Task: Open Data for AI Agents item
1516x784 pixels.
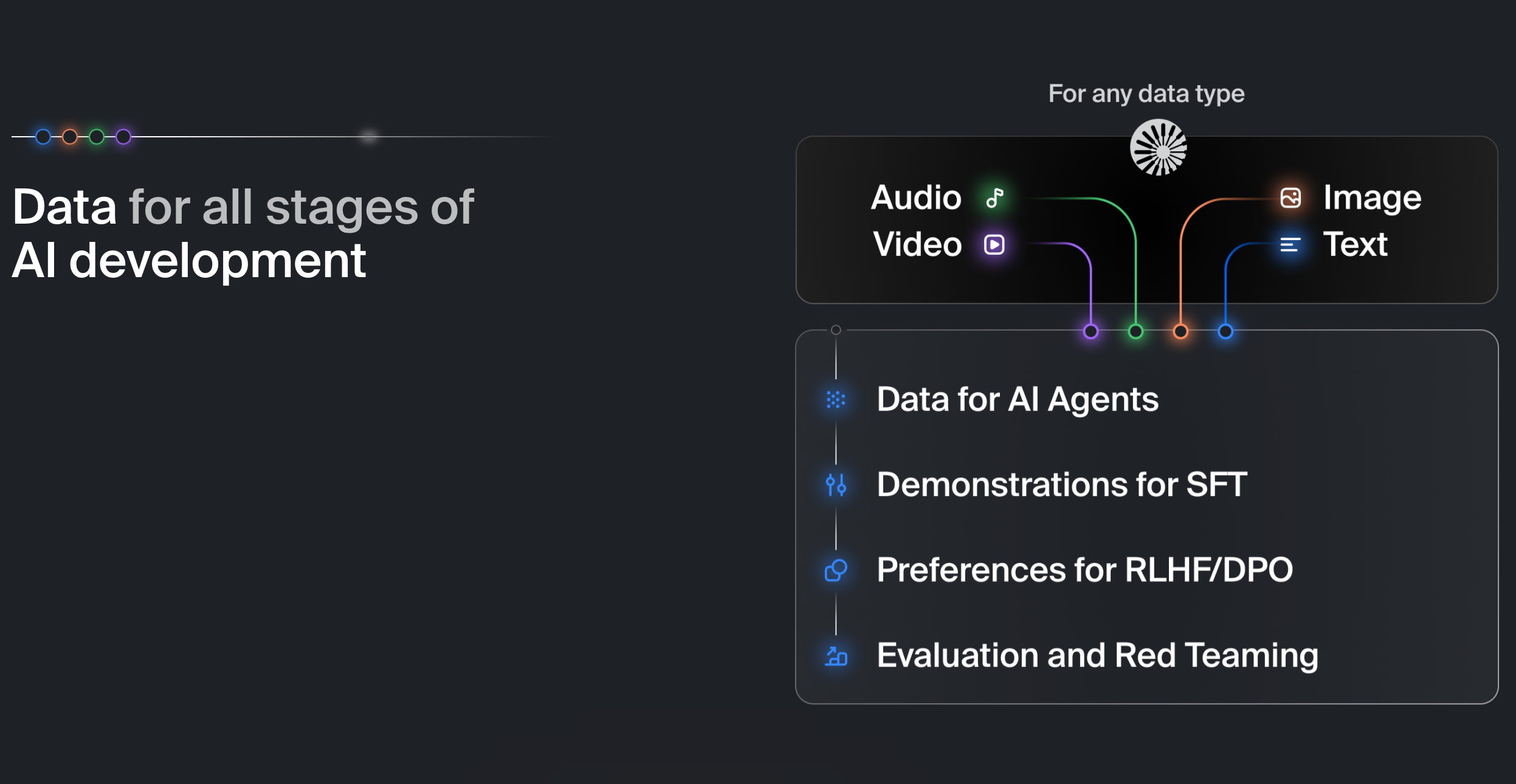Action: tap(1018, 400)
